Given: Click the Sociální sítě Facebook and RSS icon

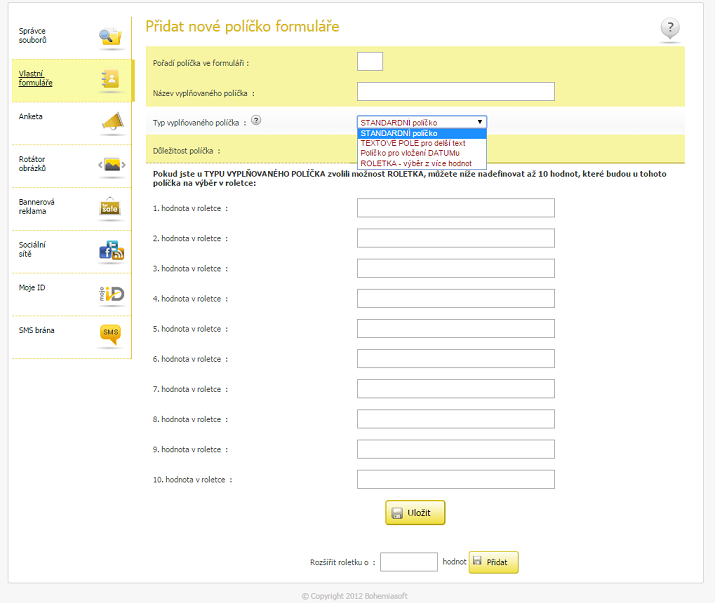Looking at the screenshot, I should [x=111, y=250].
